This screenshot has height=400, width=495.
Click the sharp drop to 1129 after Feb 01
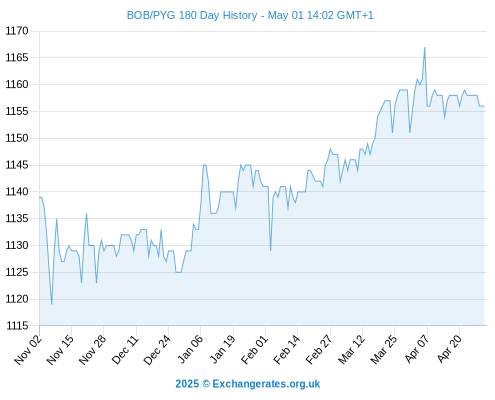pyautogui.click(x=271, y=250)
